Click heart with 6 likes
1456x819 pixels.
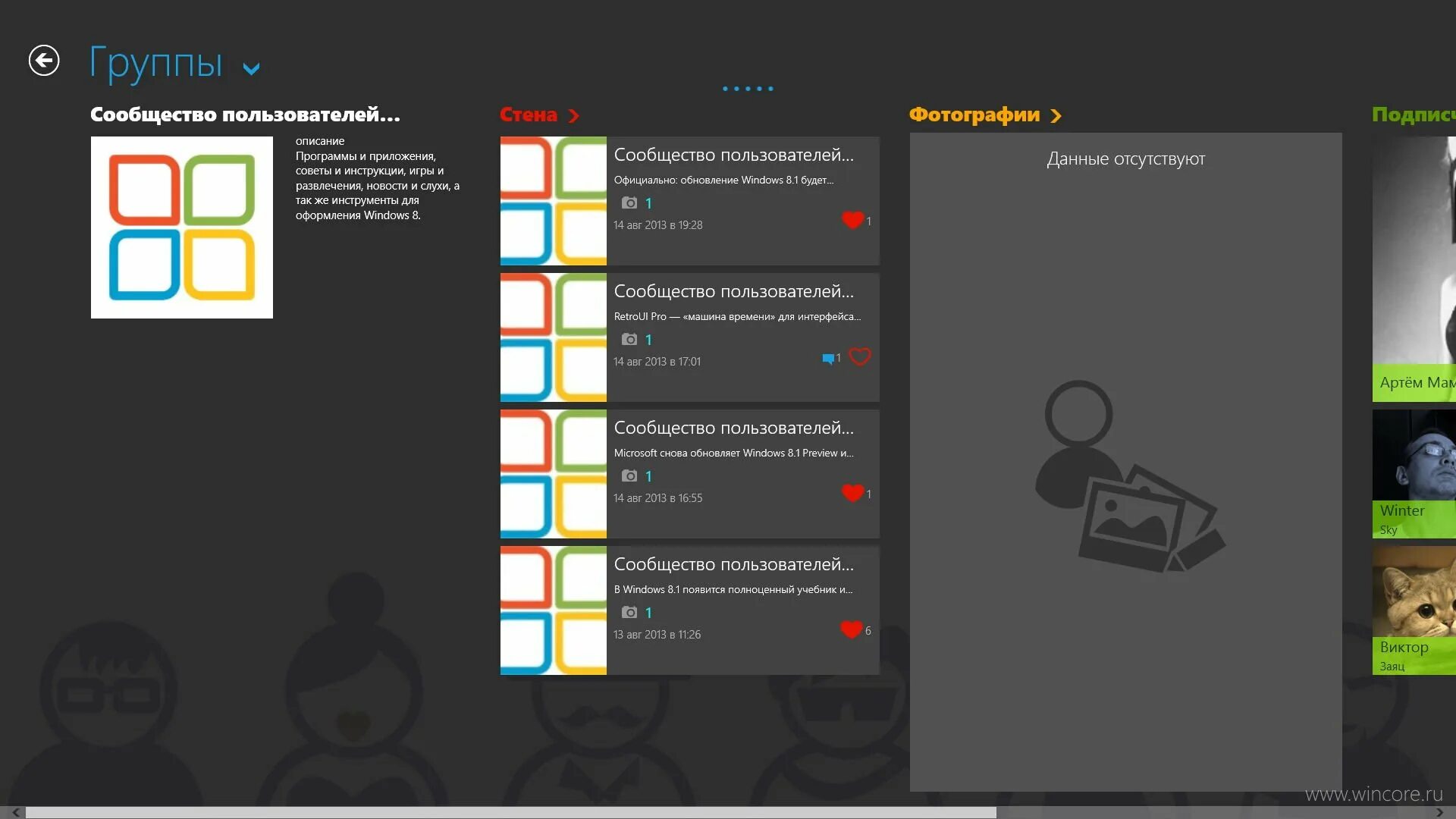(851, 629)
